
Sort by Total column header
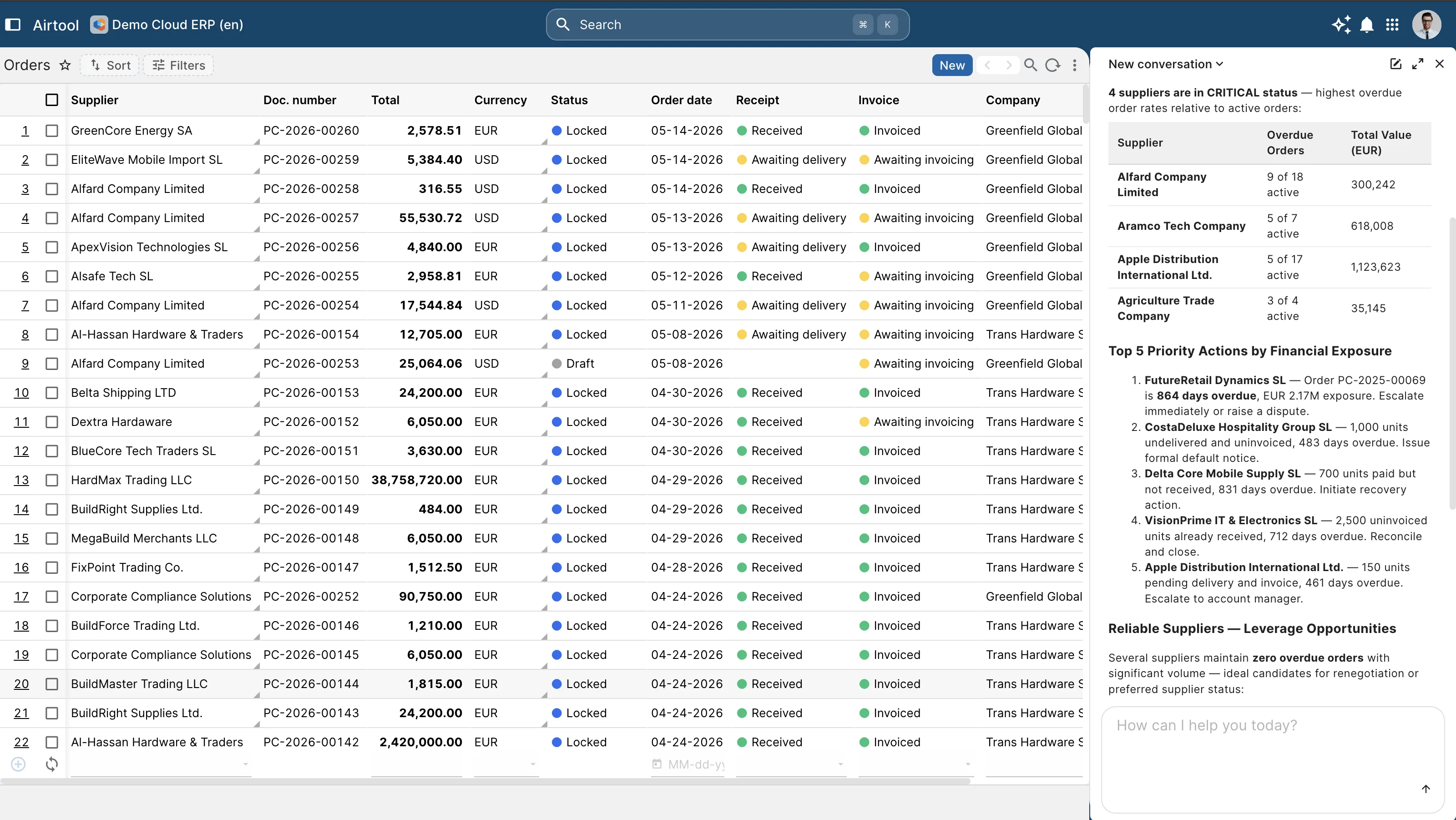click(x=385, y=100)
